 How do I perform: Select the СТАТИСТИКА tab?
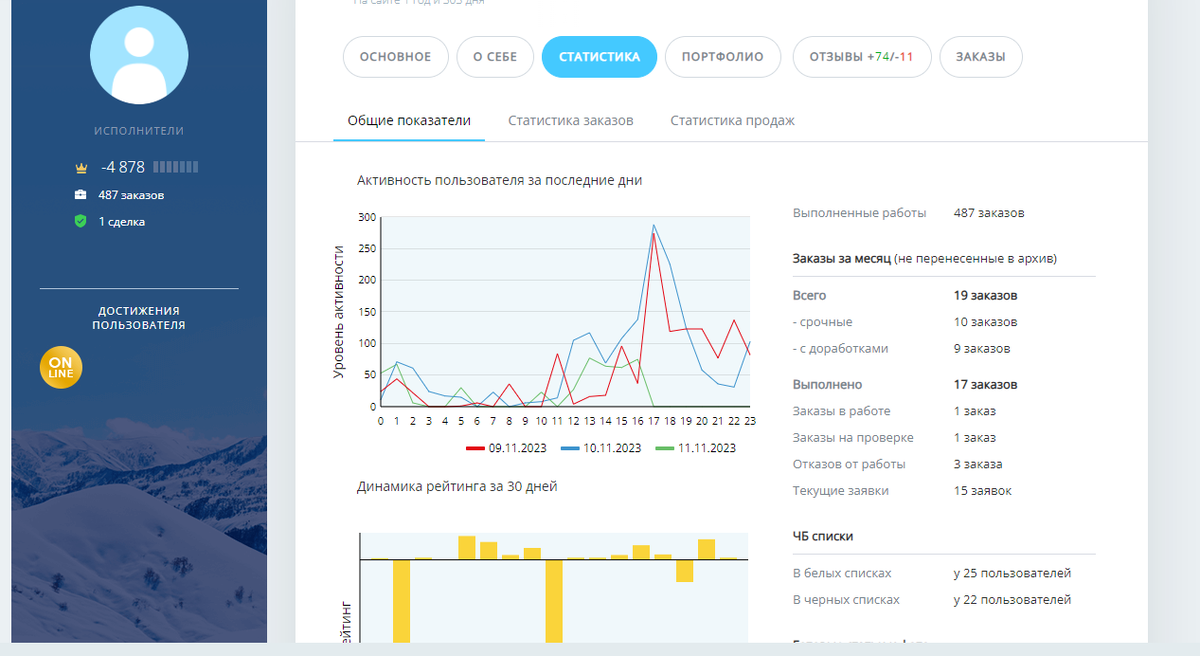tap(599, 57)
